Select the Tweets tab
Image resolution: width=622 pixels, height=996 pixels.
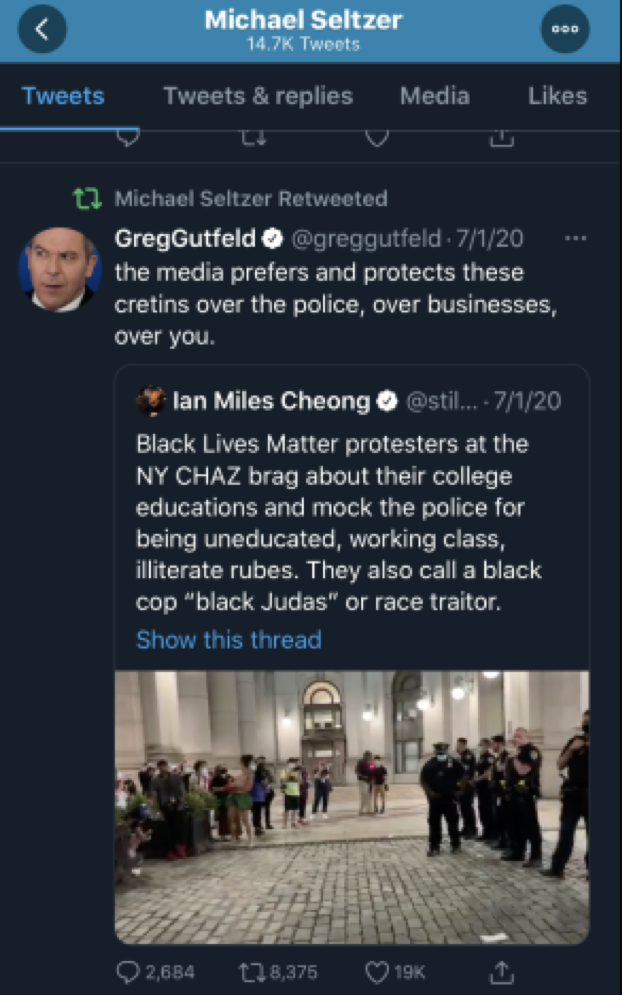click(x=63, y=96)
